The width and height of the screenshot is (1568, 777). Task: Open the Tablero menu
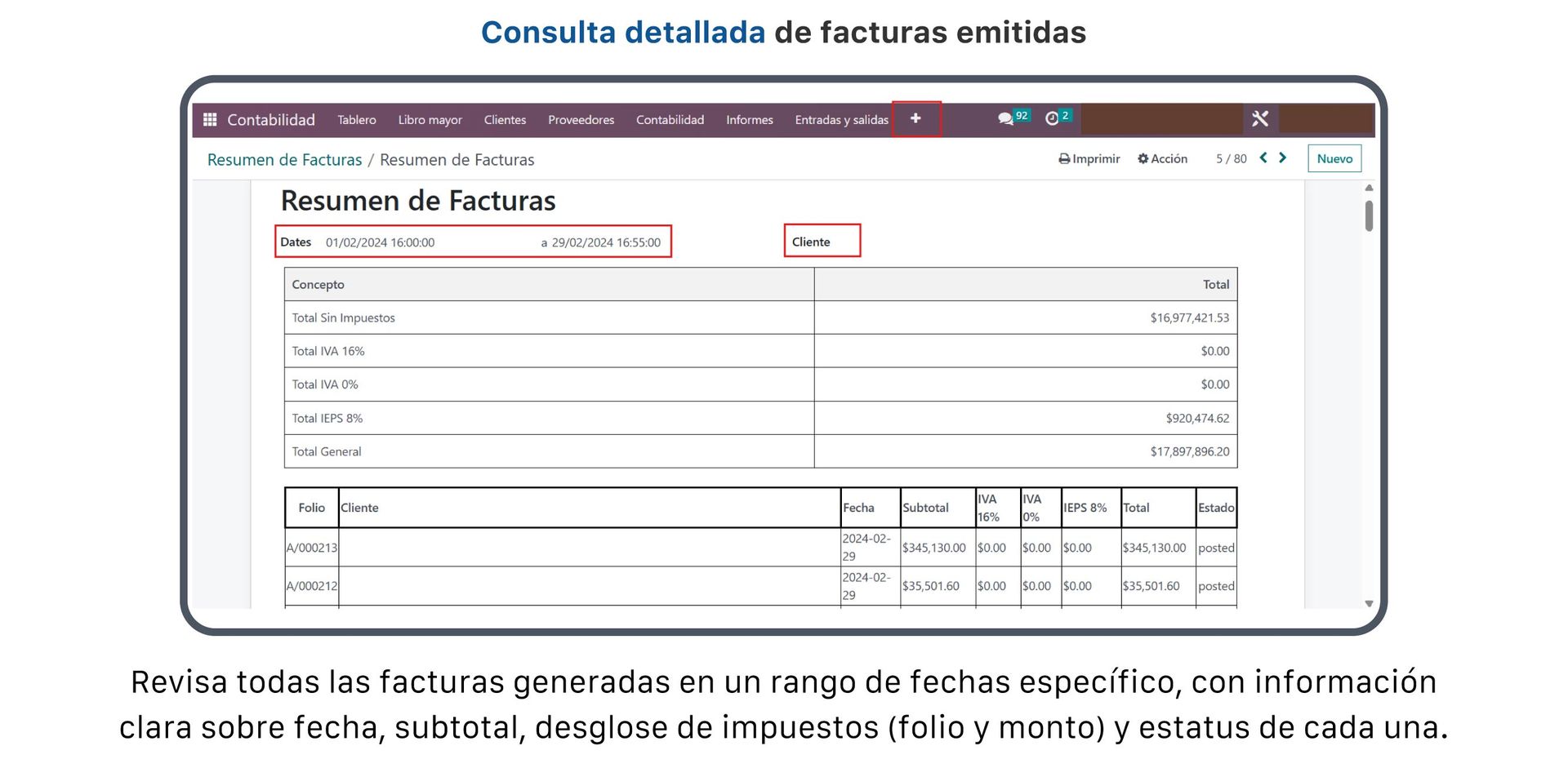(357, 120)
